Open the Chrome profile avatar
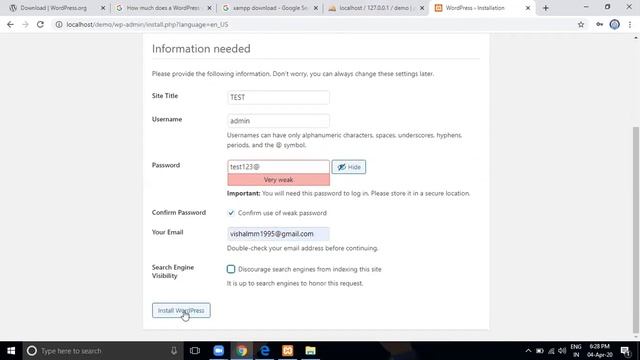640x360 pixels. pos(614,24)
